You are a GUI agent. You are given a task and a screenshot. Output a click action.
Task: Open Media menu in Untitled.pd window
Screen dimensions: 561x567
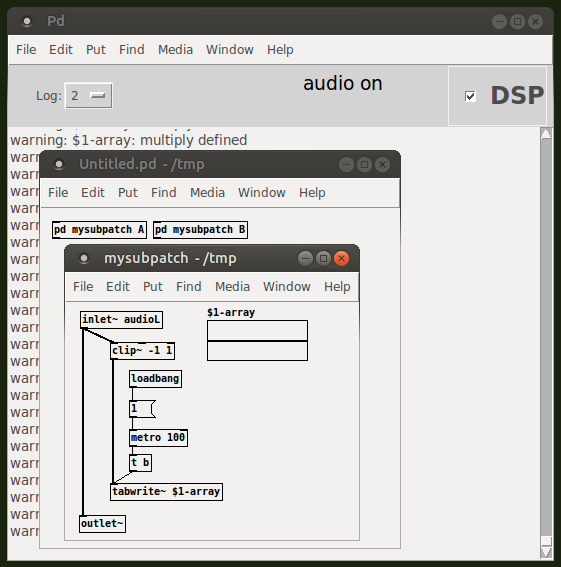[208, 192]
